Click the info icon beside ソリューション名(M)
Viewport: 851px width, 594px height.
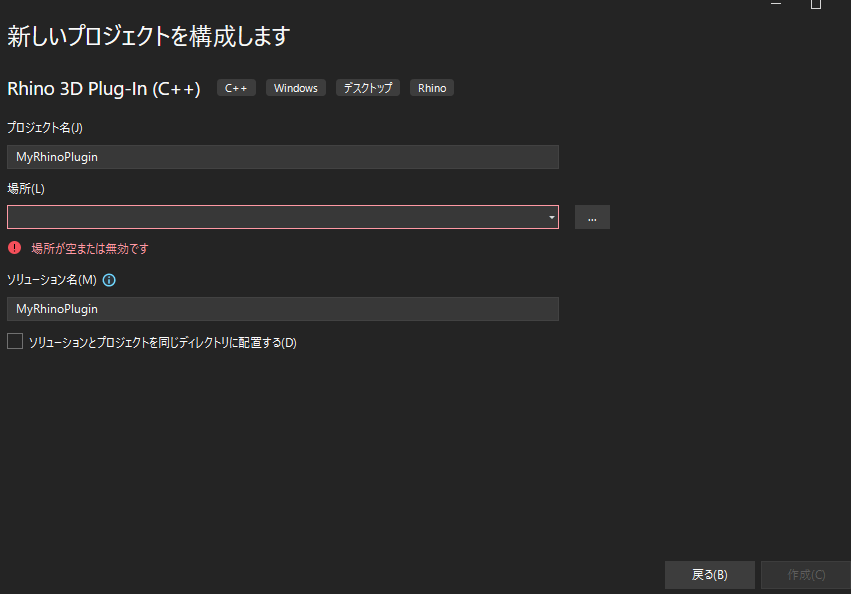pos(108,280)
